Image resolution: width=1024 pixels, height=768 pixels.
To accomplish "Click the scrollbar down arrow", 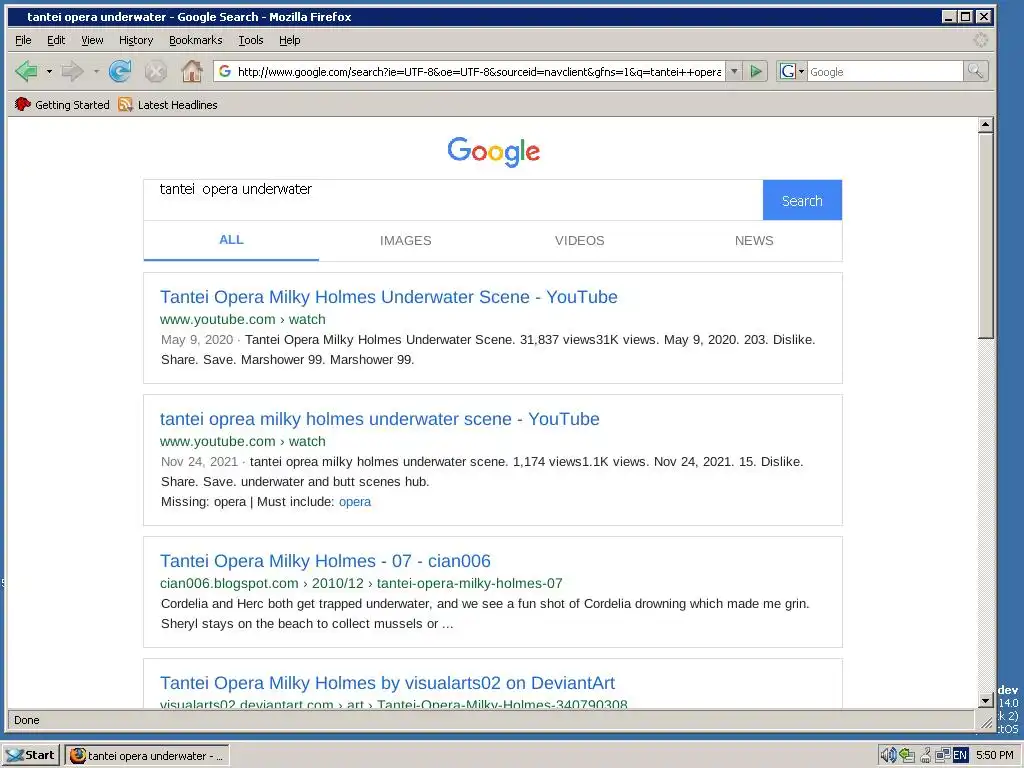I will click(x=985, y=701).
